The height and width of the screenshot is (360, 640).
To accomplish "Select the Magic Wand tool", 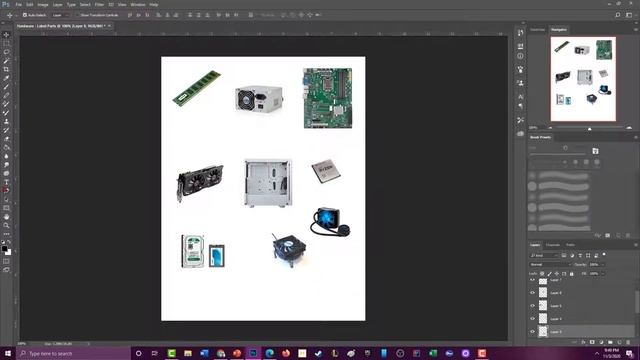I will 6,61.
